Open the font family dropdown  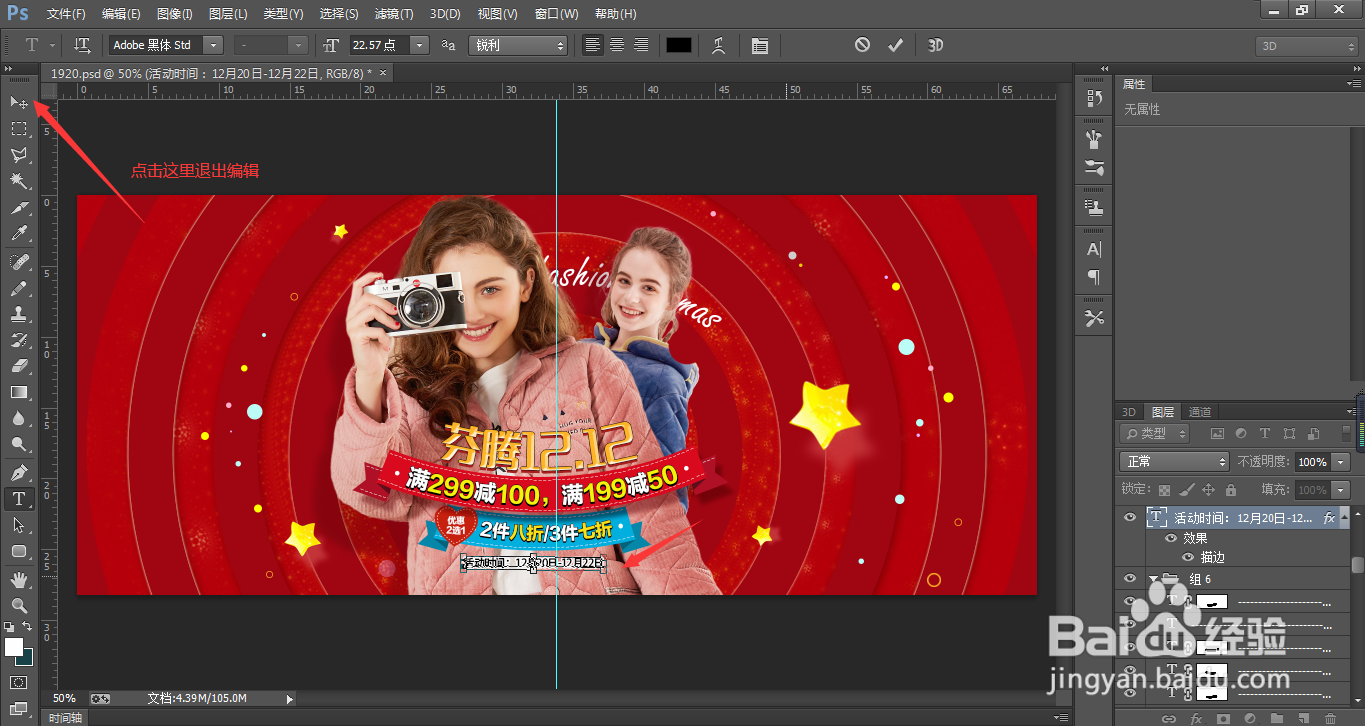(213, 45)
